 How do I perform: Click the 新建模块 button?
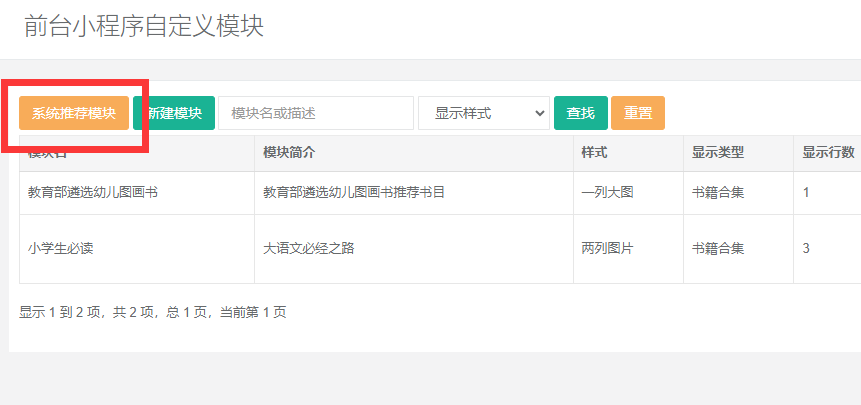174,113
